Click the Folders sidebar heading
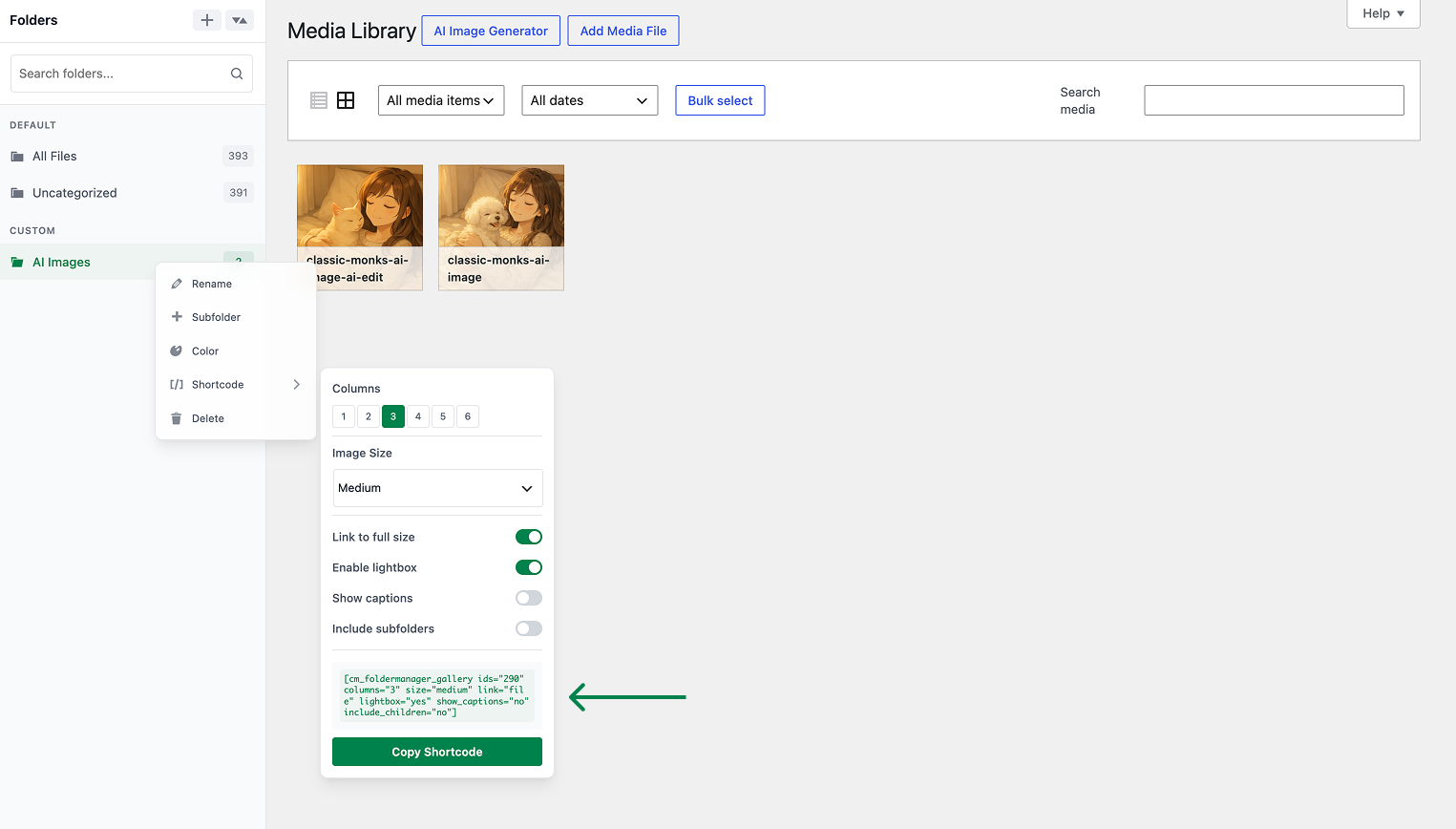This screenshot has width=1456, height=829. [33, 20]
